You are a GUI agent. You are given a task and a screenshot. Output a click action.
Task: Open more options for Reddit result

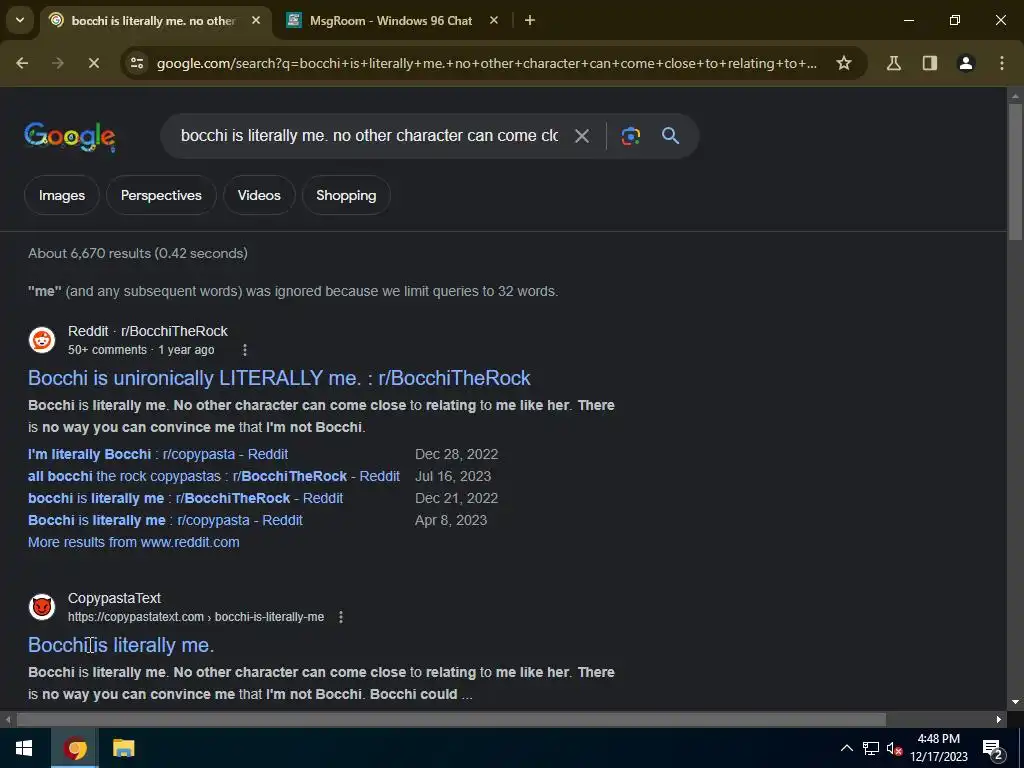[245, 350]
